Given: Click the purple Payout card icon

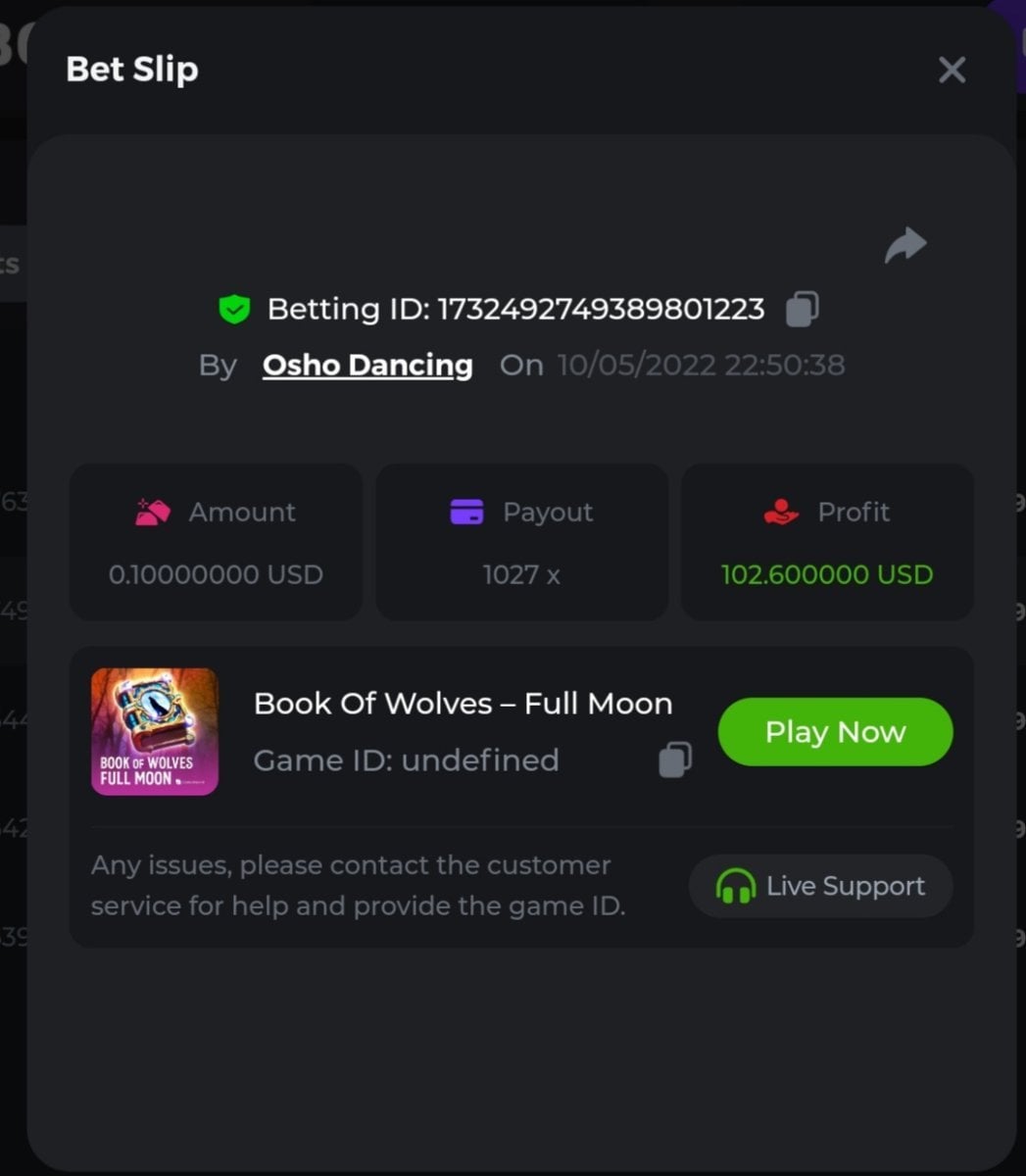Looking at the screenshot, I should click(x=466, y=512).
